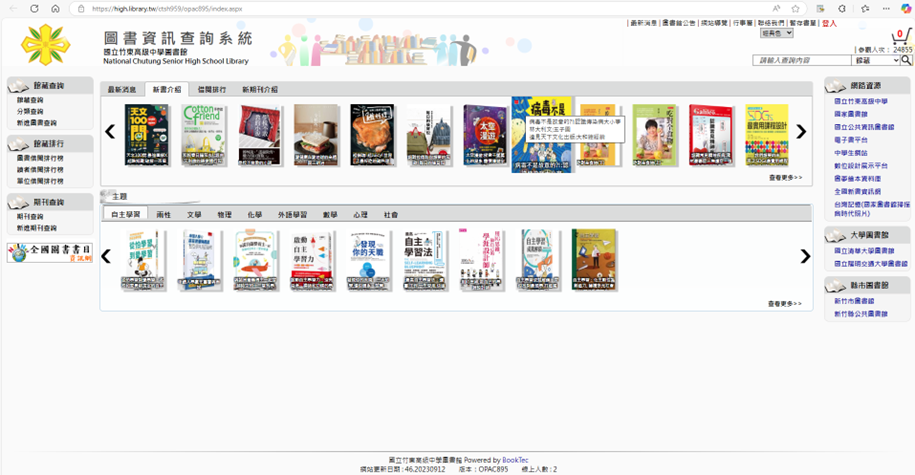This screenshot has width=915, height=475.
Task: Open 分類查詢 in left sidebar
Action: (x=30, y=111)
